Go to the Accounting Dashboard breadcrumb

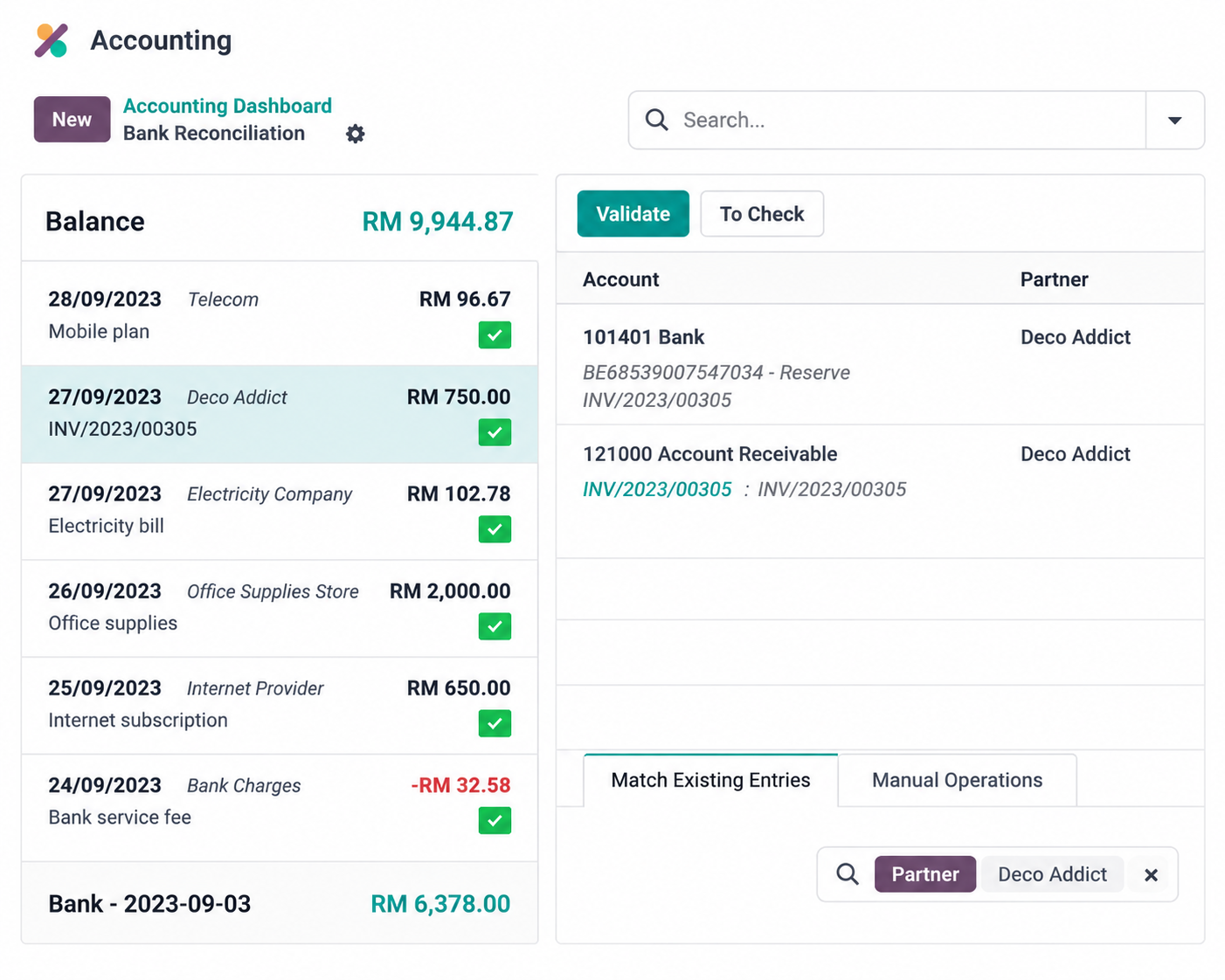click(x=227, y=106)
